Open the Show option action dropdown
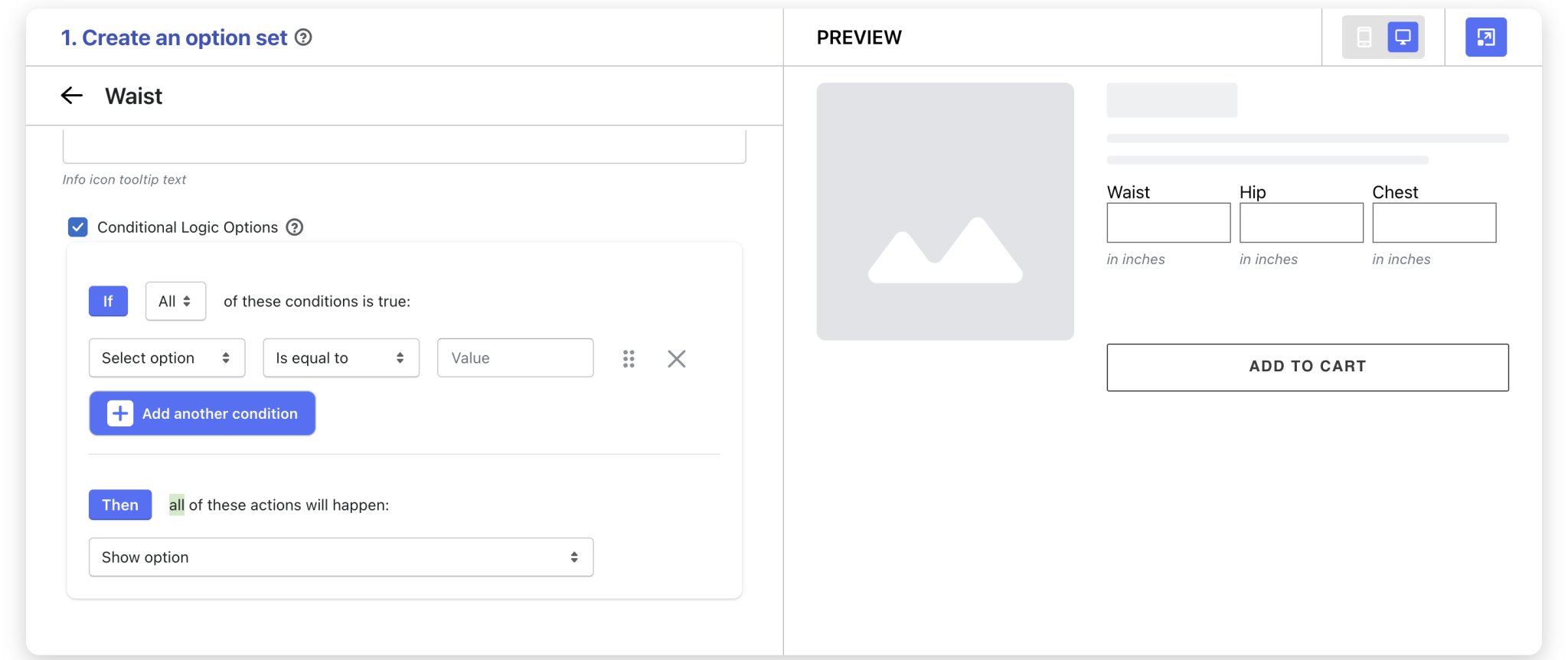The height and width of the screenshot is (660, 1568). coord(341,557)
